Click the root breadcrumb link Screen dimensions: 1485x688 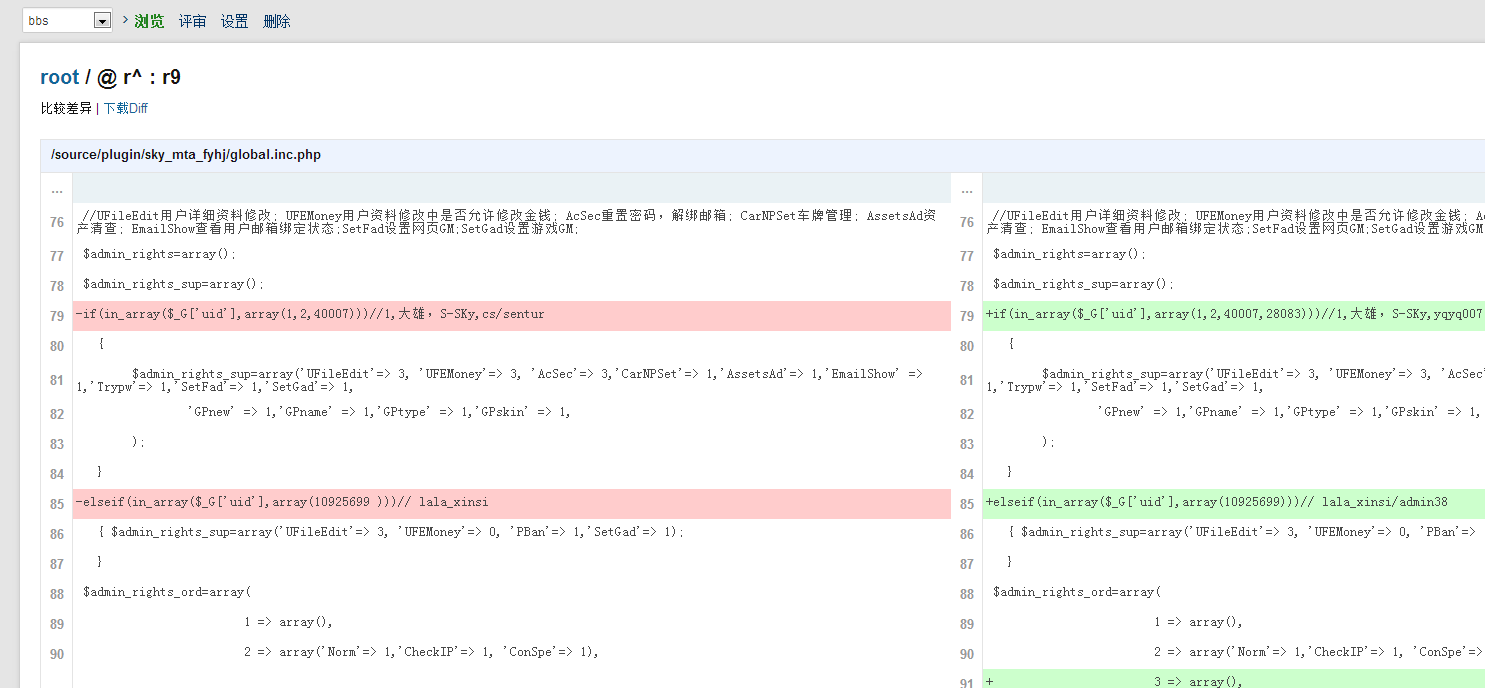pos(59,77)
